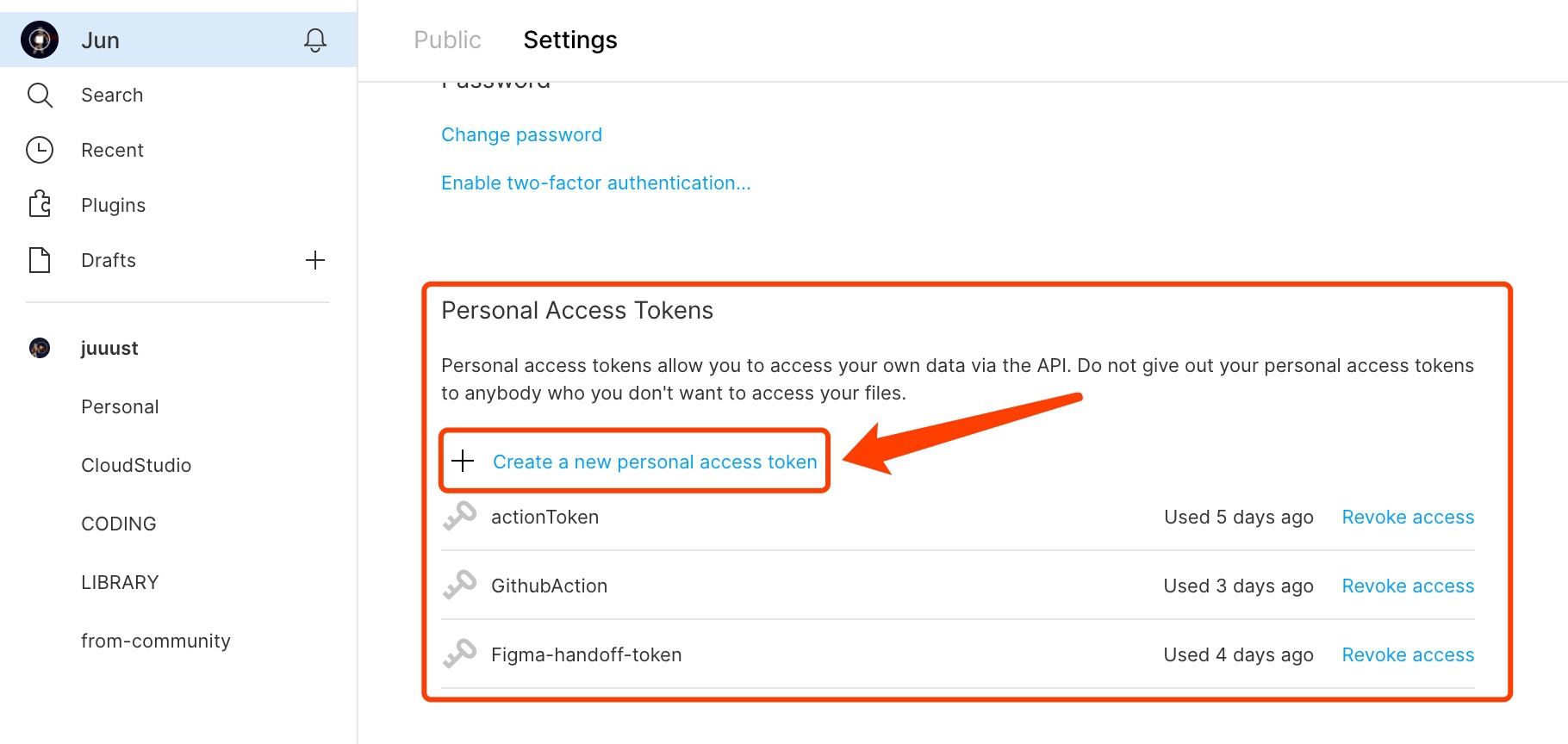The height and width of the screenshot is (744, 1568).
Task: Open Recent via clock icon
Action: tap(40, 150)
